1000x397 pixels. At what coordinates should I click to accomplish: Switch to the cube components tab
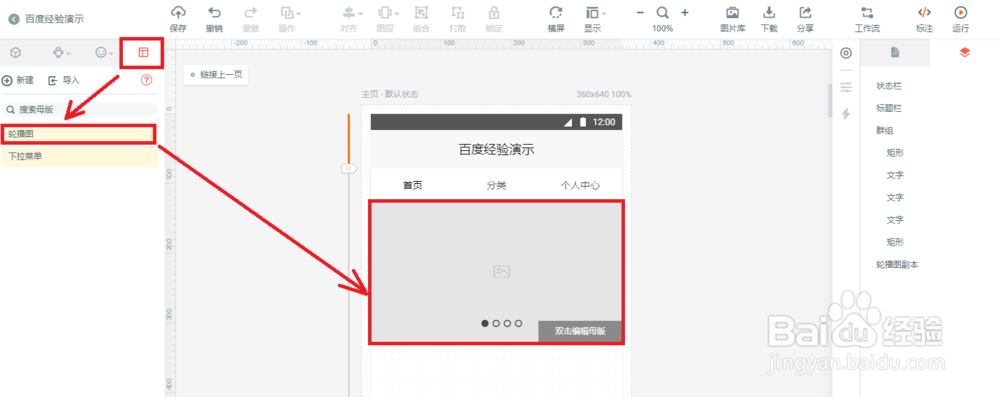16,53
